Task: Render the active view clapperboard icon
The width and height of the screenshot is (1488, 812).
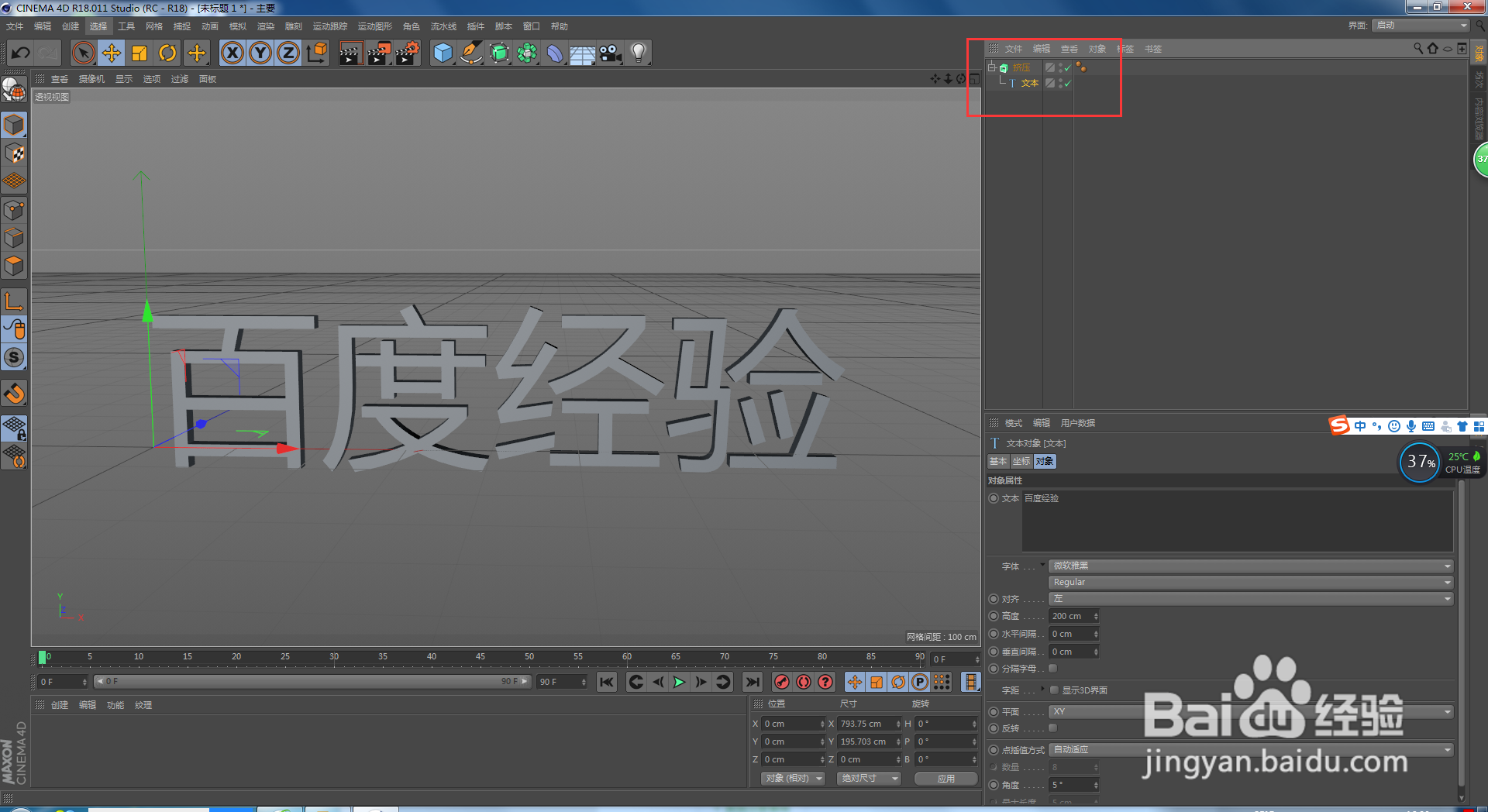Action: [x=350, y=53]
